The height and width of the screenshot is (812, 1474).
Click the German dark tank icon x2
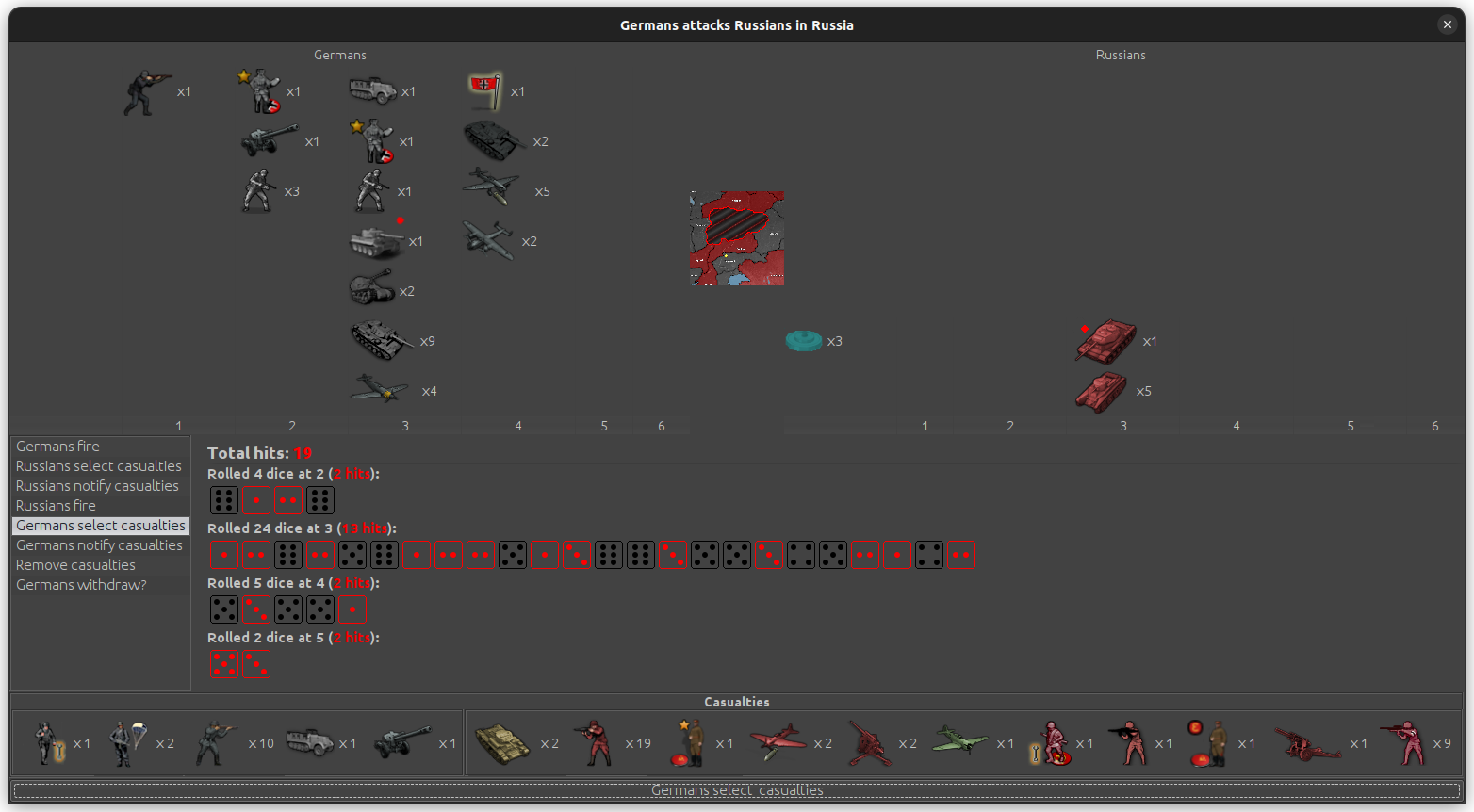[x=494, y=141]
